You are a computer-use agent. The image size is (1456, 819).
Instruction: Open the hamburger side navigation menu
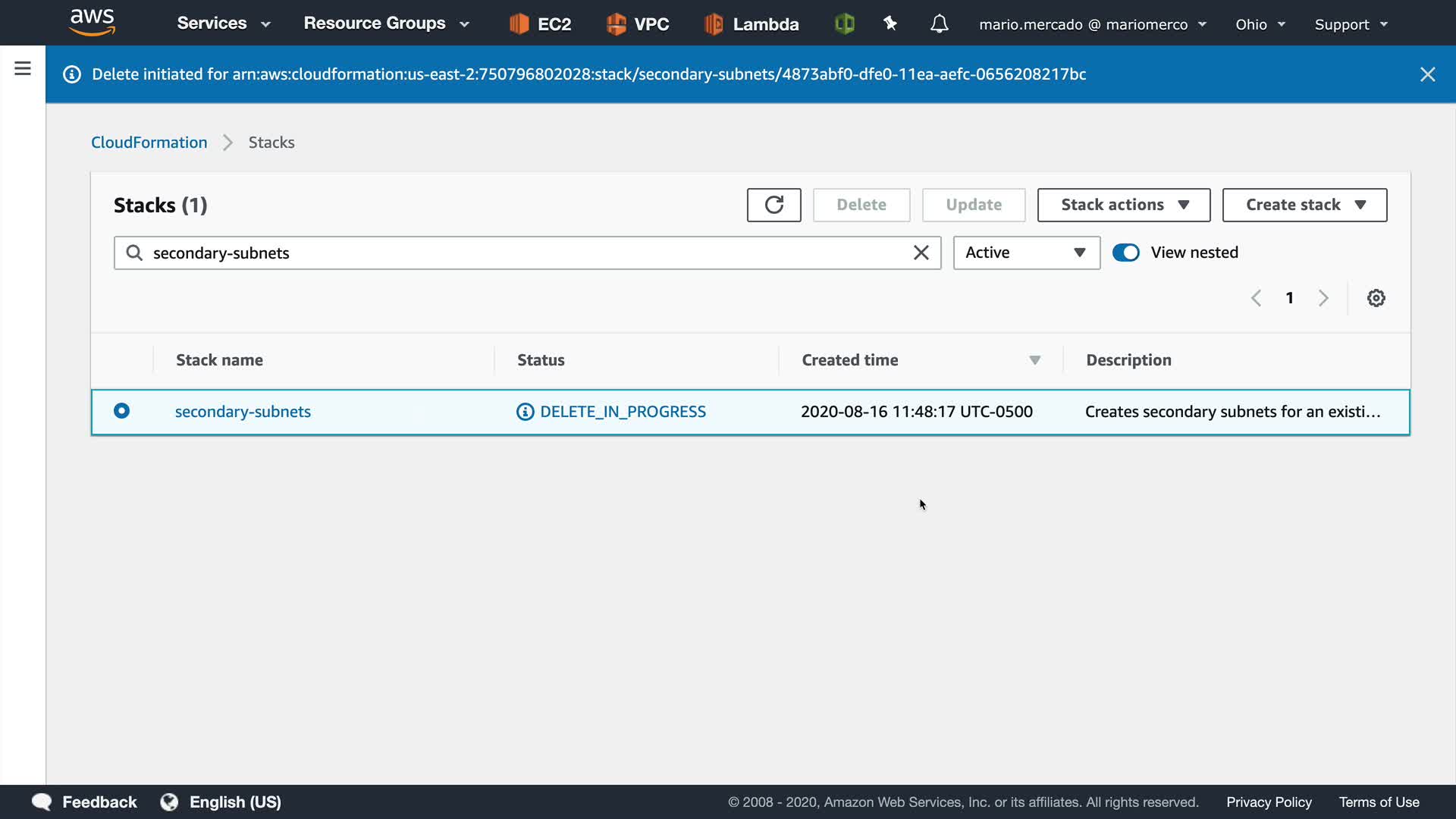pos(23,69)
